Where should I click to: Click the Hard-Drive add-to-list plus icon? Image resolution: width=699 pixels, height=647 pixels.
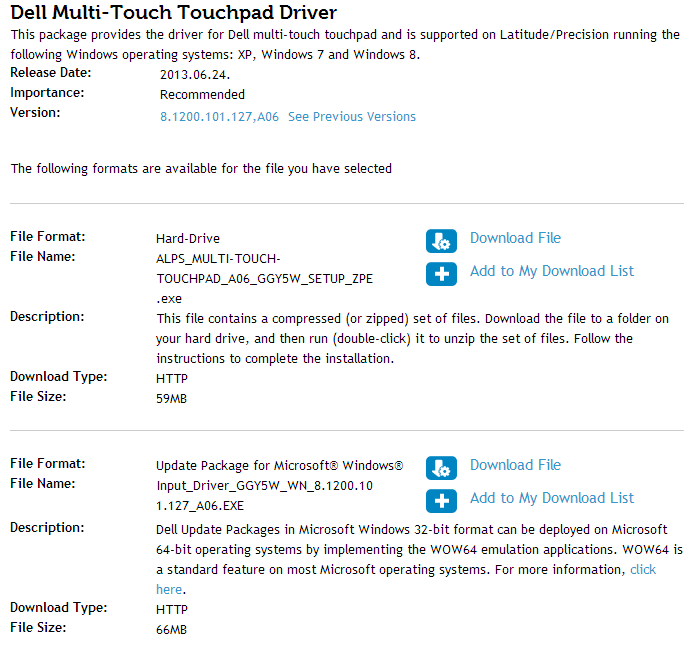[441, 274]
